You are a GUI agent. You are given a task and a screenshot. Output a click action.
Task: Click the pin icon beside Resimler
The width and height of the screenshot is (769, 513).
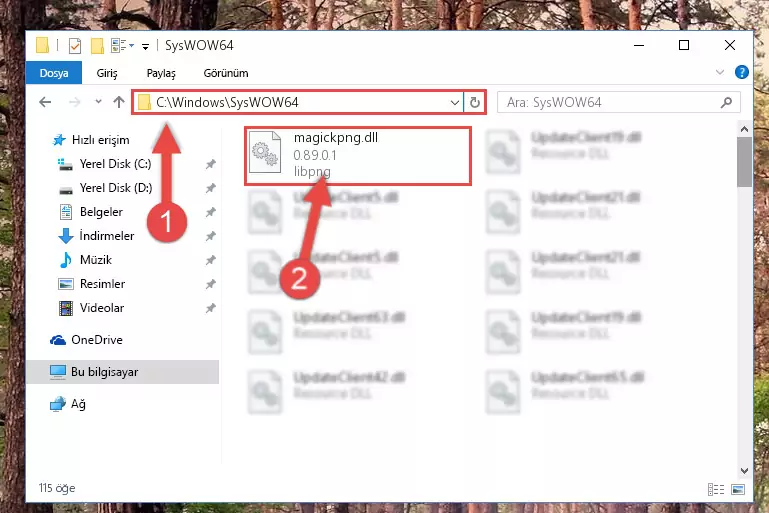(x=210, y=284)
